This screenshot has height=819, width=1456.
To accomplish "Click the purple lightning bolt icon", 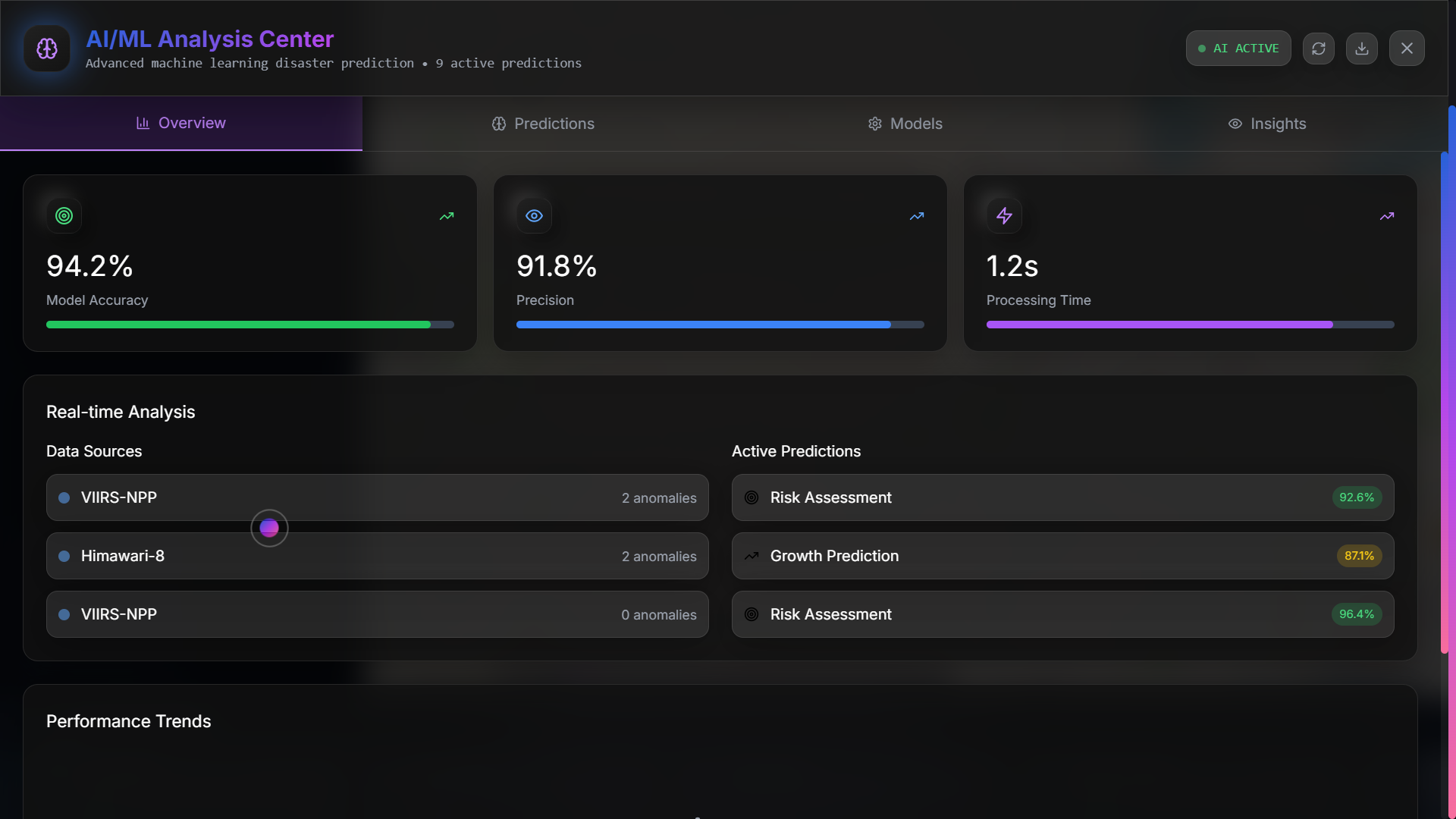I will click(x=1004, y=216).
